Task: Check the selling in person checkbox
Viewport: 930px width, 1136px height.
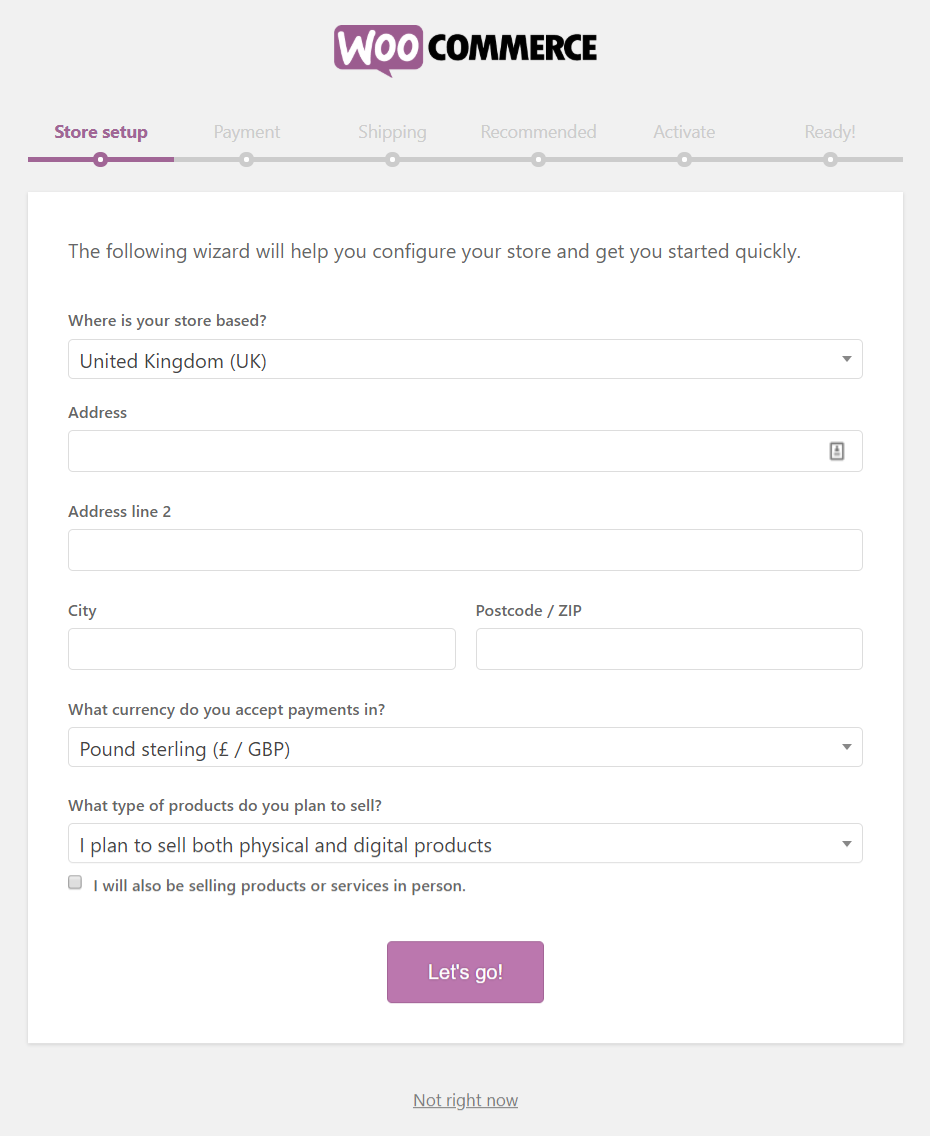Action: click(x=75, y=882)
